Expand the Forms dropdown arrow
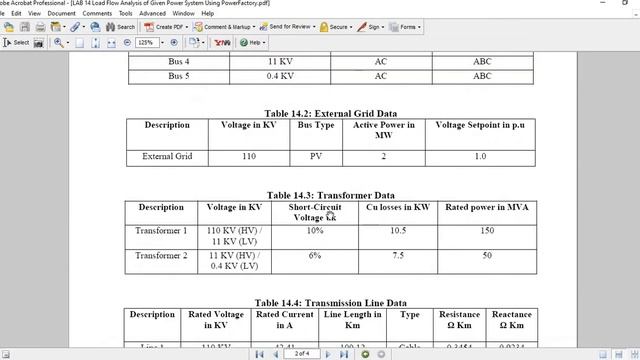Image resolution: width=640 pixels, height=360 pixels. tap(419, 27)
